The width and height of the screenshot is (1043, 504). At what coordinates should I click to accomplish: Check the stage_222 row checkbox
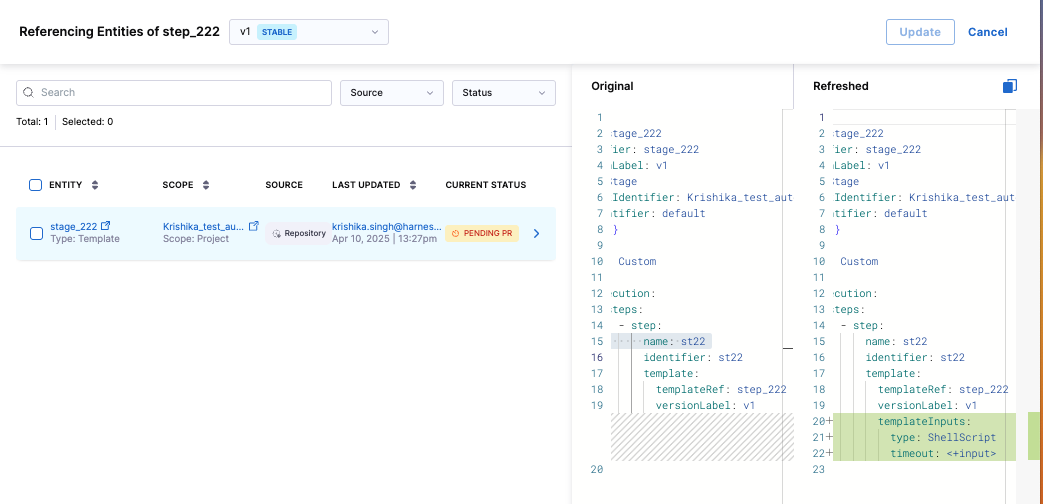[x=36, y=234]
